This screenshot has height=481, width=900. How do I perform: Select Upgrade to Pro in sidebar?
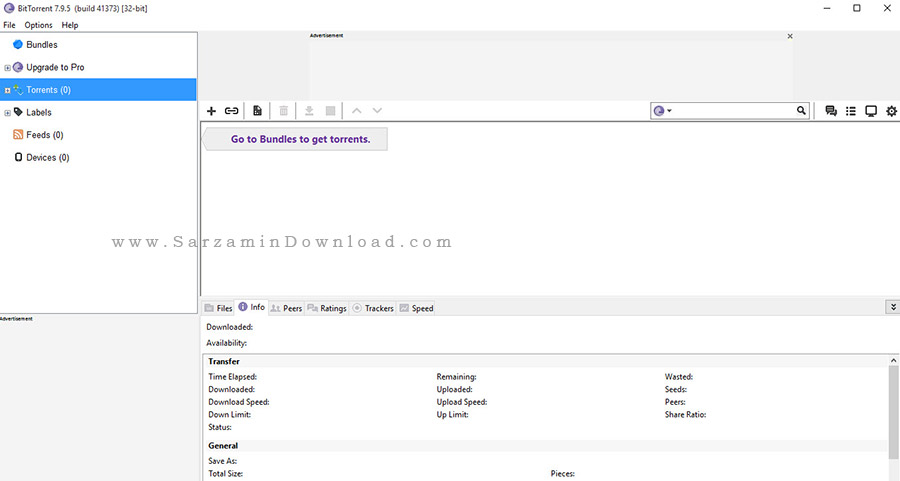[x=55, y=67]
